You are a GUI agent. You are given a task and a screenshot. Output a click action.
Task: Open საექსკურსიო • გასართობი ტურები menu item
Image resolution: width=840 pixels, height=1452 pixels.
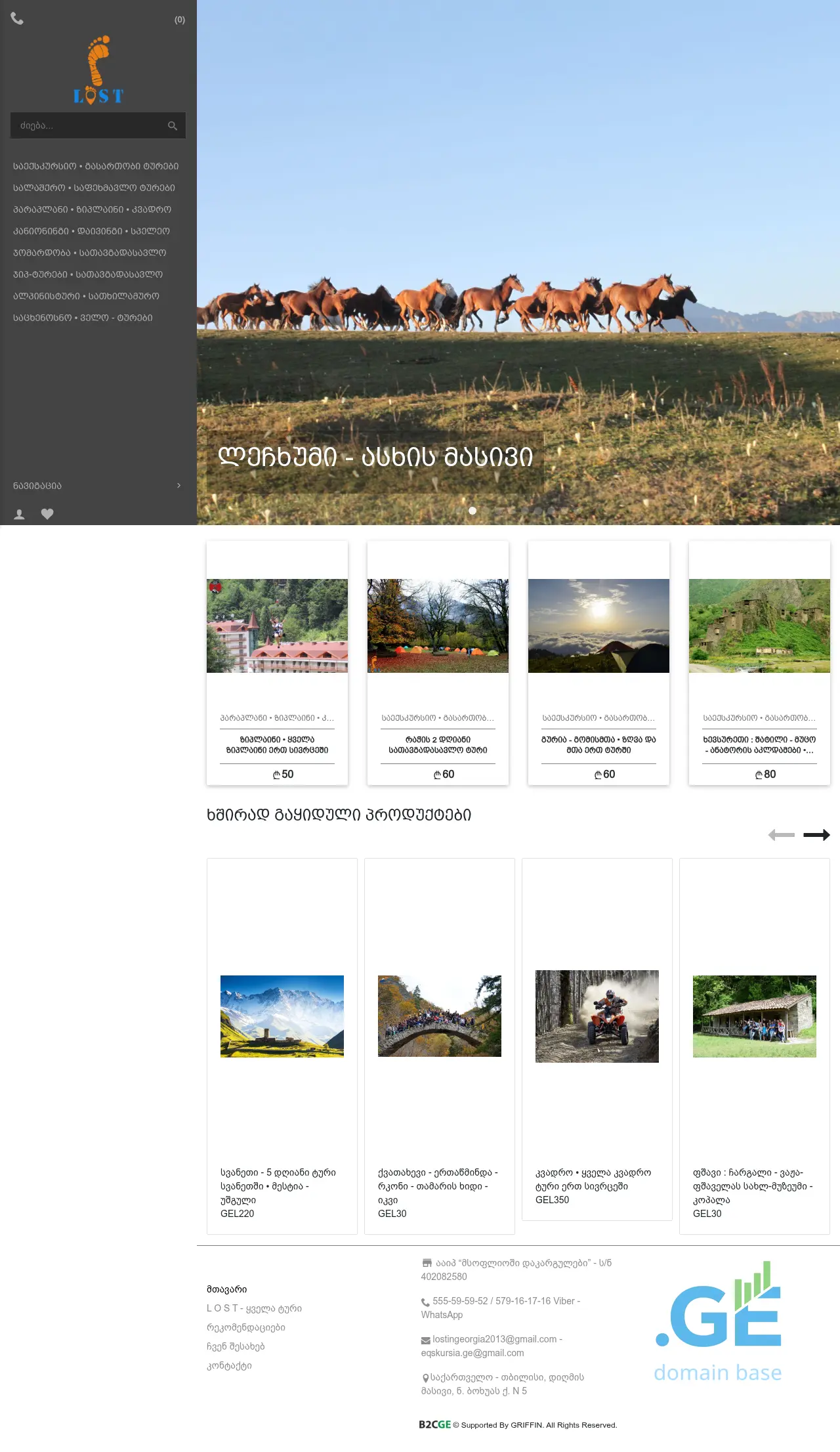coord(96,167)
